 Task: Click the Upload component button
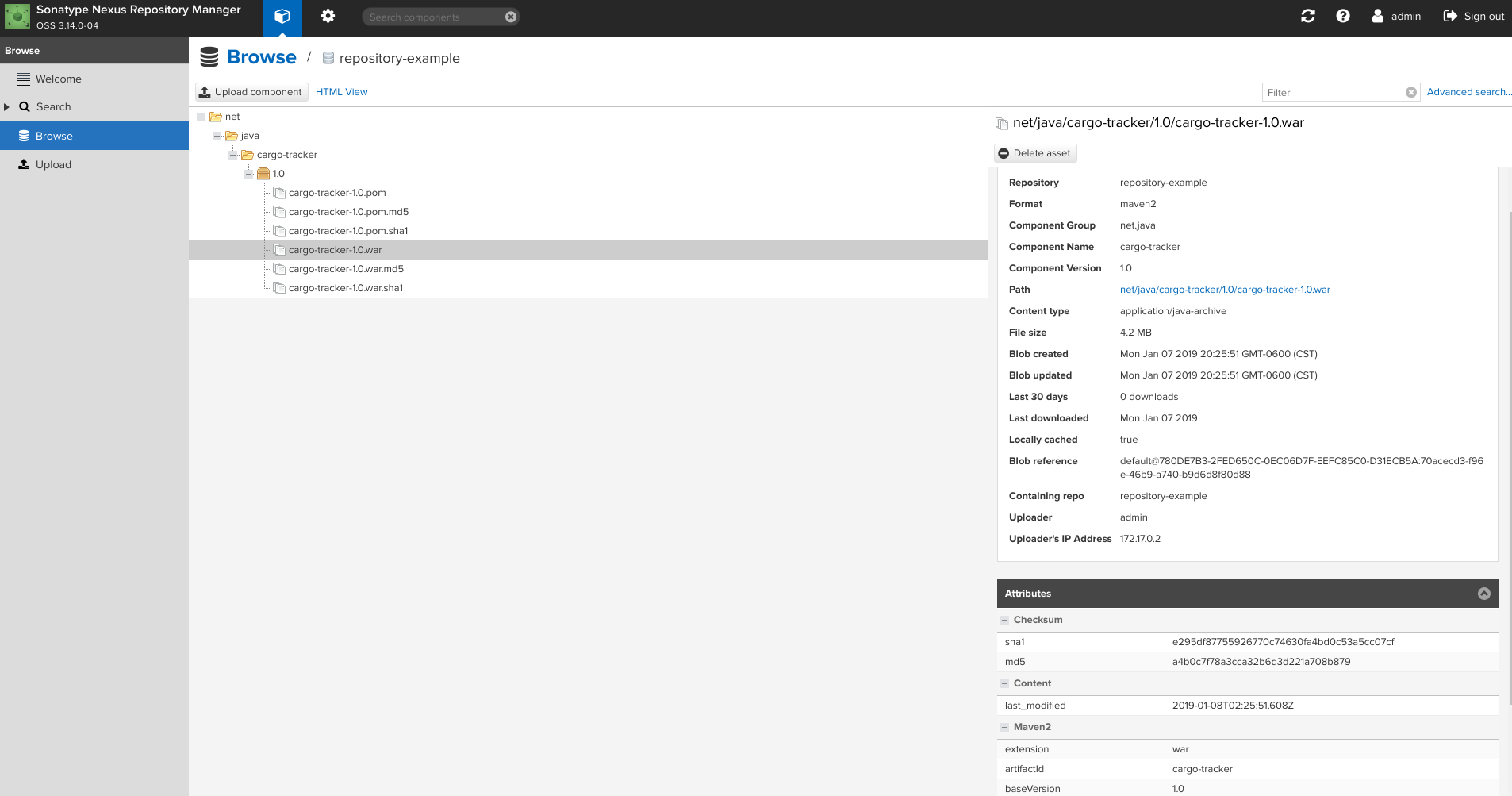click(251, 92)
